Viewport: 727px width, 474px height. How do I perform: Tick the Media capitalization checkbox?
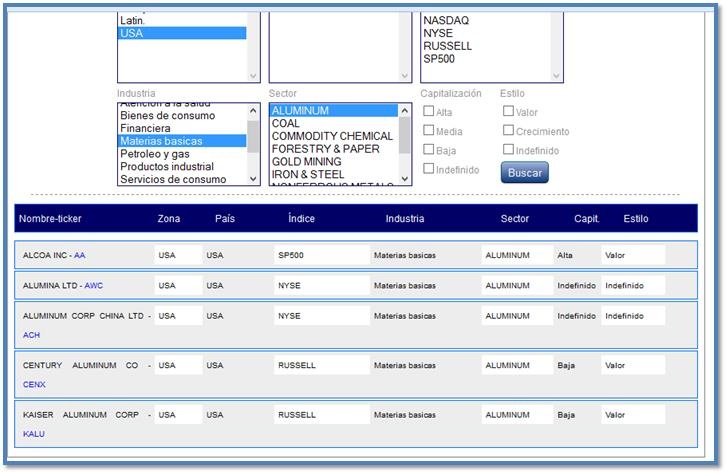[429, 130]
